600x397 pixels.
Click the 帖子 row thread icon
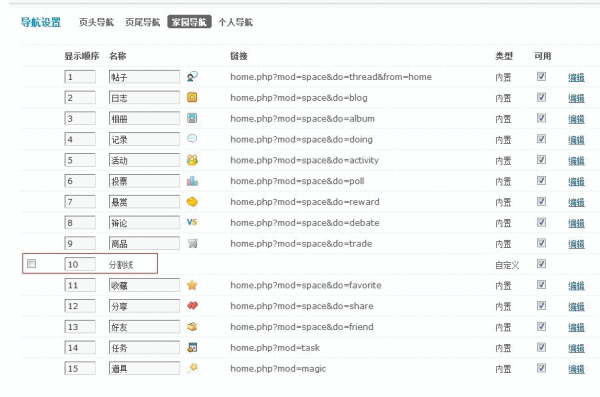click(192, 77)
